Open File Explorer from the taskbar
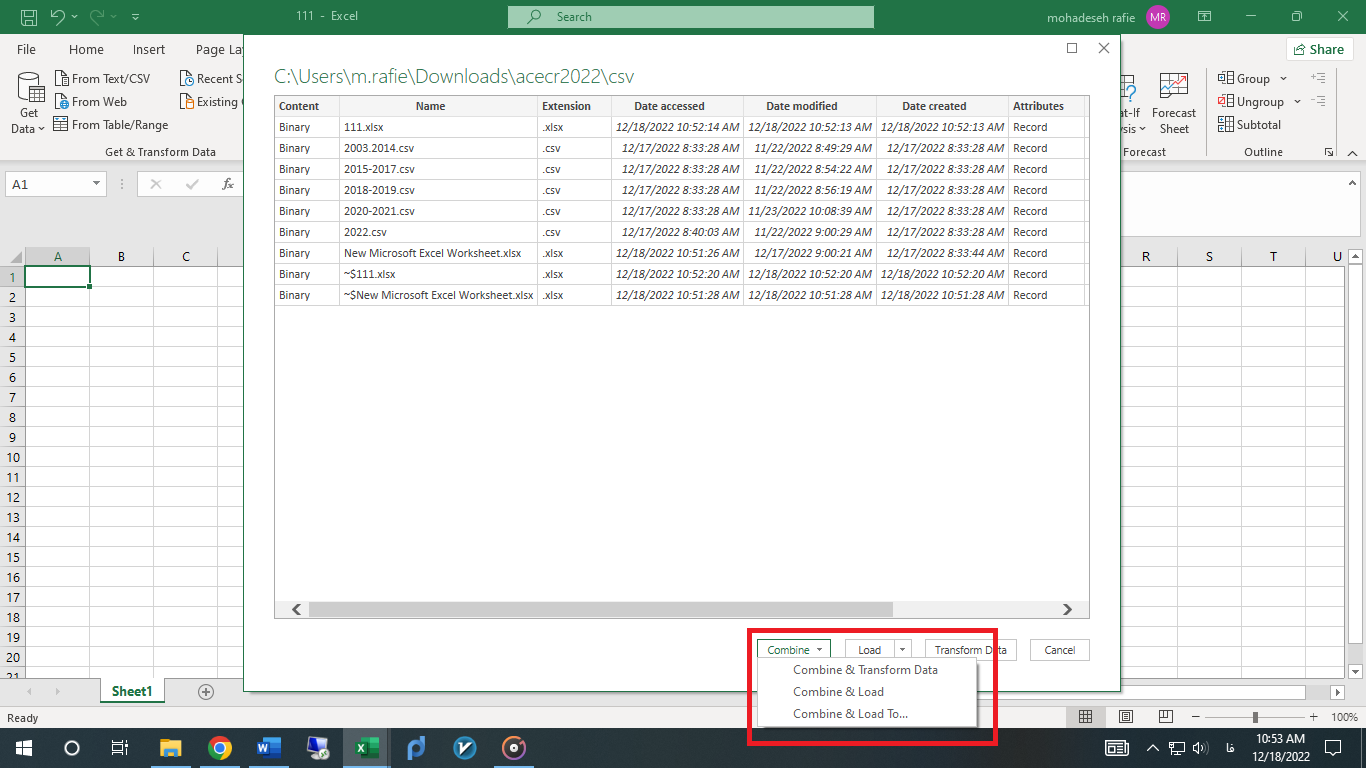The height and width of the screenshot is (768, 1366). pyautogui.click(x=171, y=748)
